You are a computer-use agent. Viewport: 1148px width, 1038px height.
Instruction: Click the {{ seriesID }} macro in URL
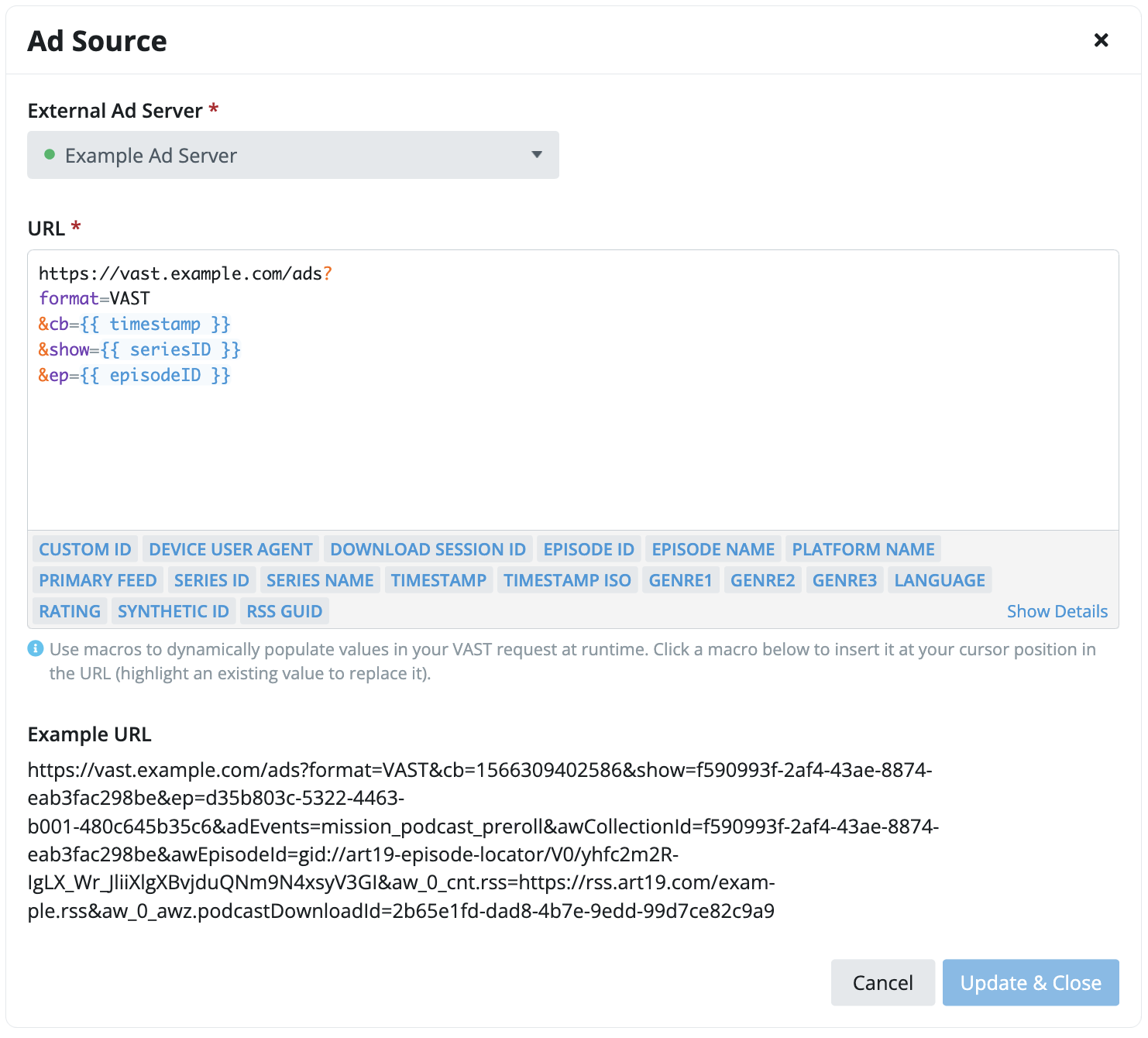pyautogui.click(x=171, y=349)
